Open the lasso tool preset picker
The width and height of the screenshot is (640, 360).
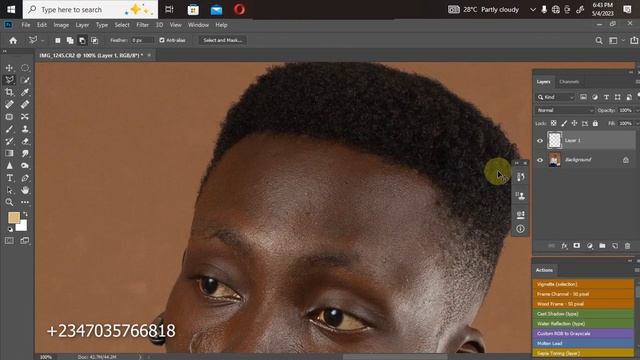coord(36,40)
